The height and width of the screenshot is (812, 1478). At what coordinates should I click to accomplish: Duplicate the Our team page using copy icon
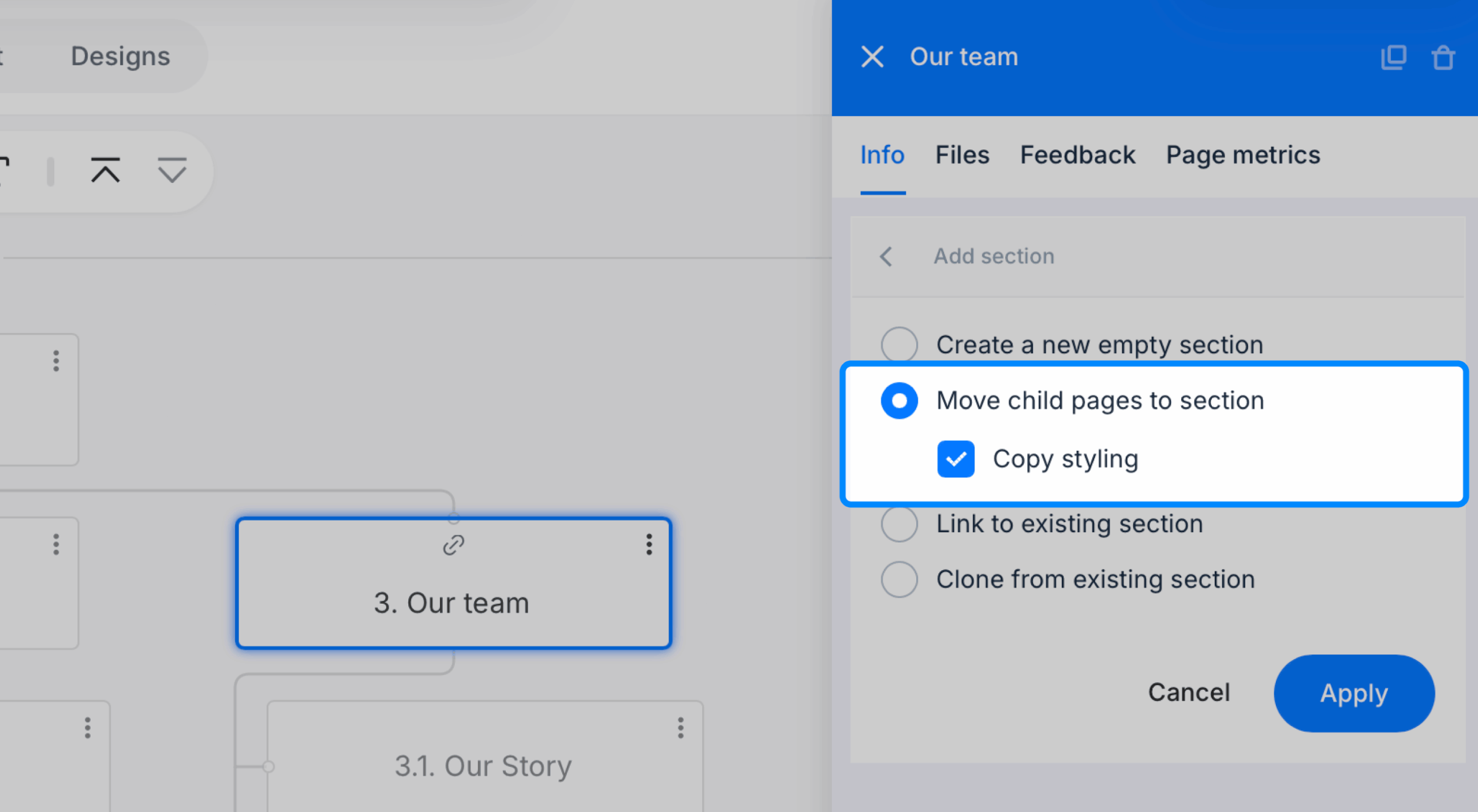[x=1394, y=57]
